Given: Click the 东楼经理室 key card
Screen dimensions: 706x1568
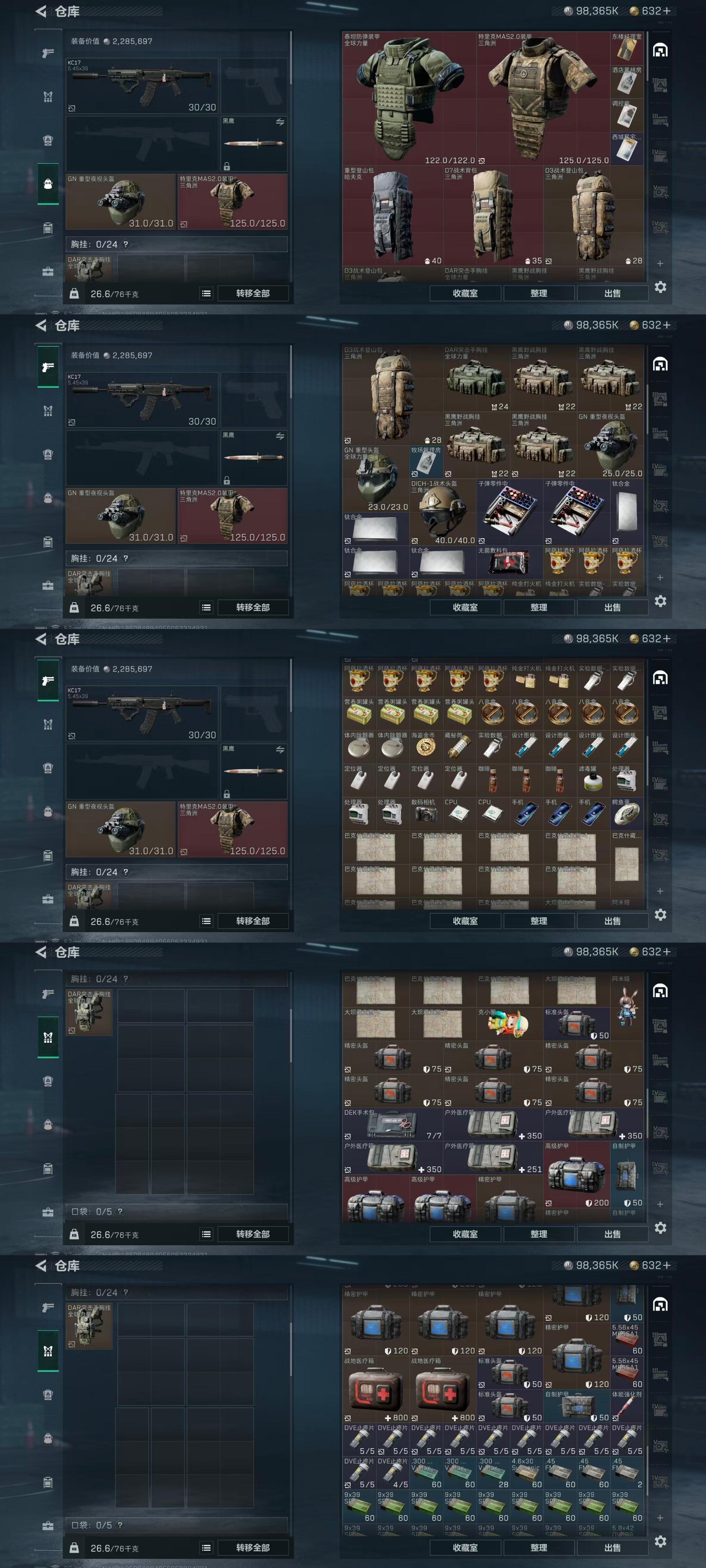Looking at the screenshot, I should [x=627, y=49].
